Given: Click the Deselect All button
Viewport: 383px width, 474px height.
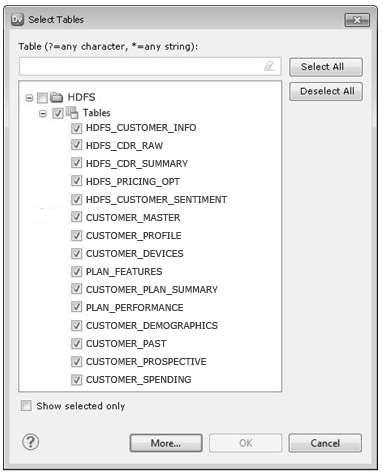Looking at the screenshot, I should click(326, 91).
